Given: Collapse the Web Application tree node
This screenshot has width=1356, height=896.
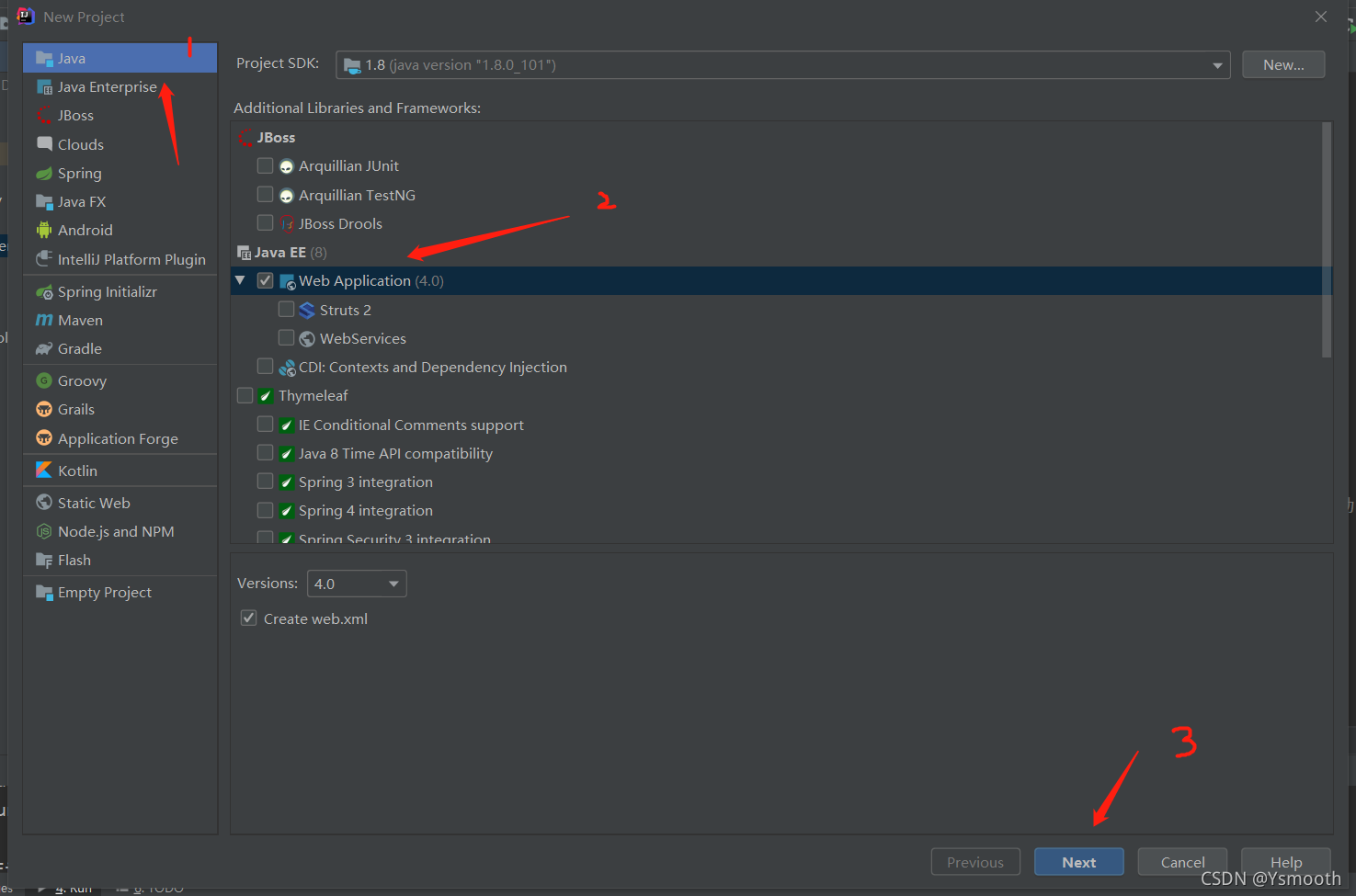Looking at the screenshot, I should (241, 280).
